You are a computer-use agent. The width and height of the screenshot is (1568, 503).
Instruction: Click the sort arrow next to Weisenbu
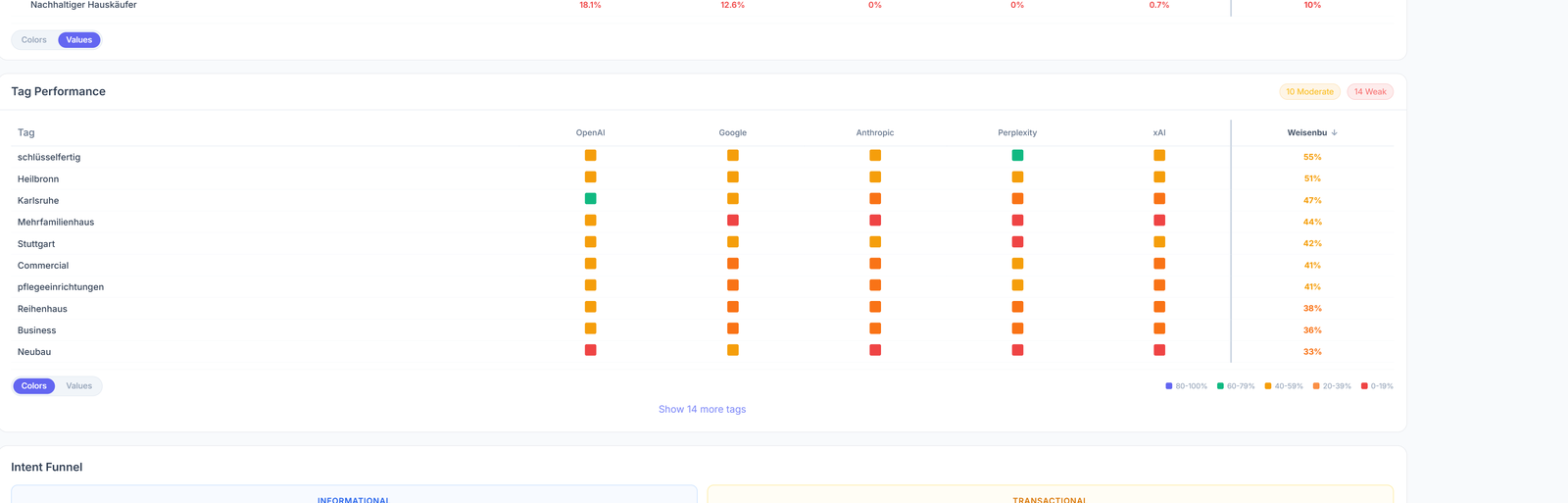1335,132
